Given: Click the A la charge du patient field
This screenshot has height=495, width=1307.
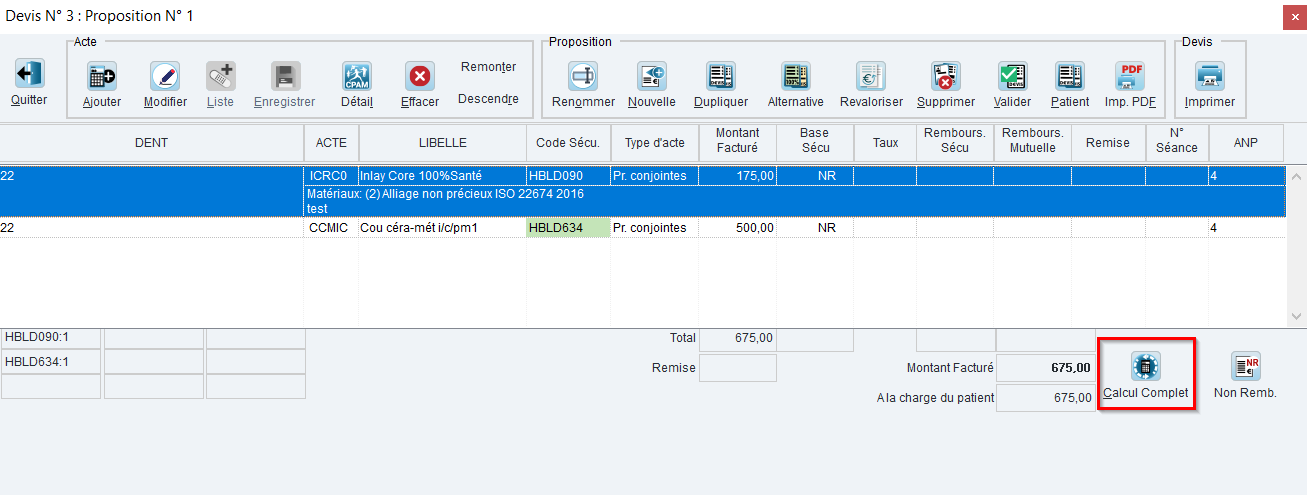Looking at the screenshot, I should [x=1046, y=398].
